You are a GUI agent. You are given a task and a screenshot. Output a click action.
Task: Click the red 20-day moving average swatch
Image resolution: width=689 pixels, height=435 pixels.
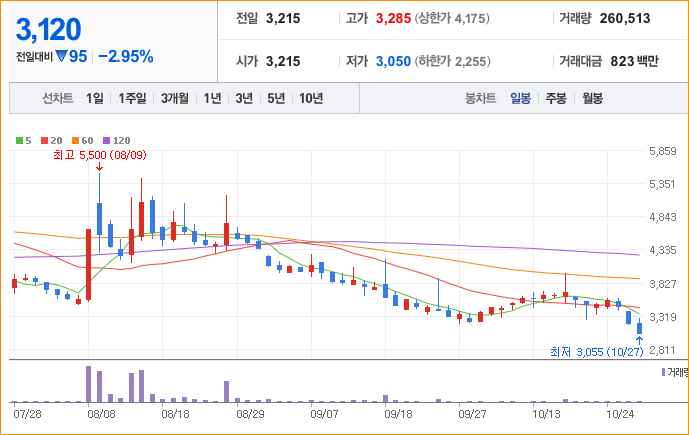pos(44,141)
